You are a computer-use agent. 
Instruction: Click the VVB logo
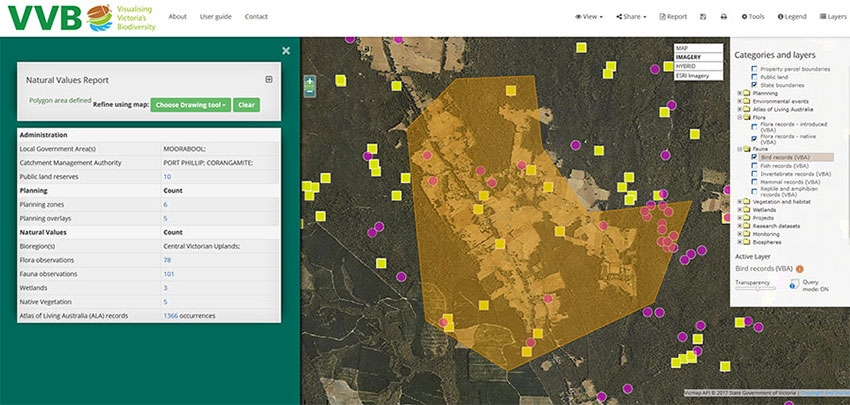pos(81,17)
